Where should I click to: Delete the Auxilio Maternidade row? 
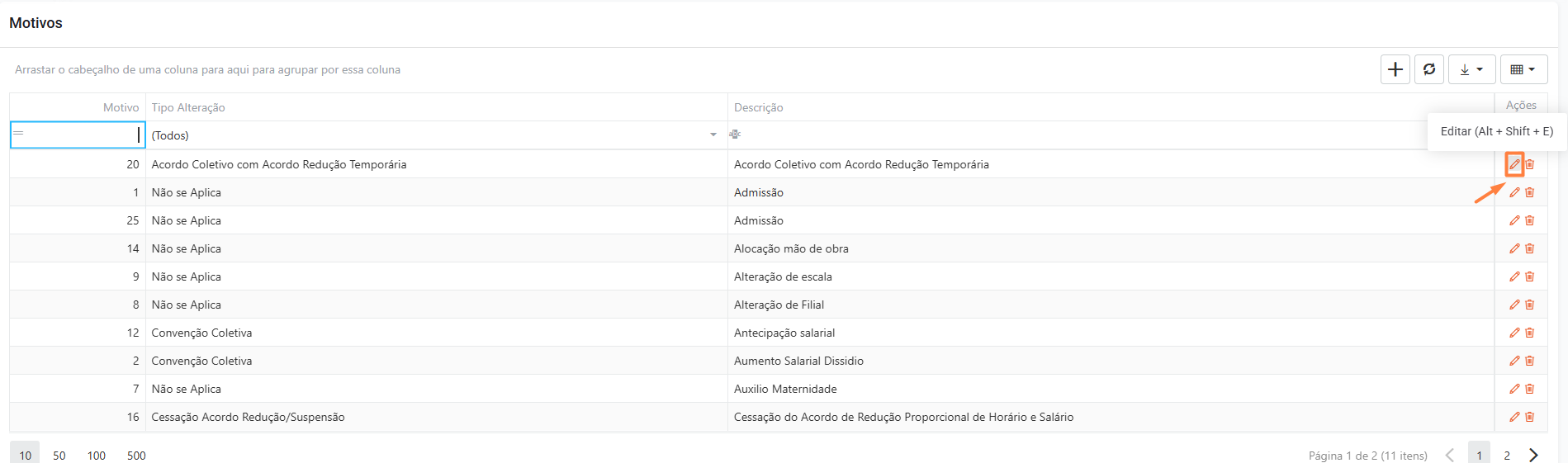[x=1530, y=389]
